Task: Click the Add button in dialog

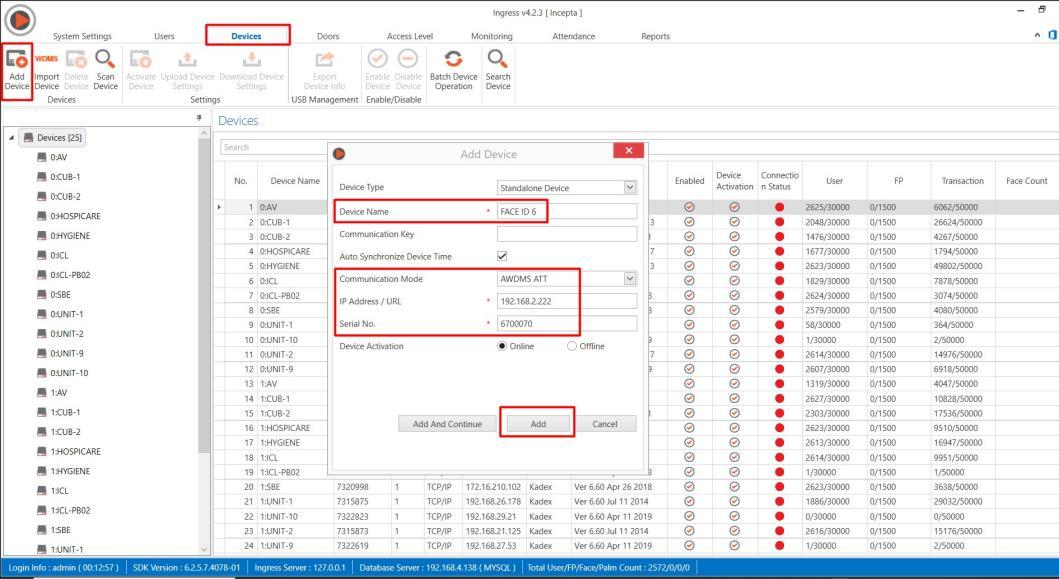Action: (538, 424)
